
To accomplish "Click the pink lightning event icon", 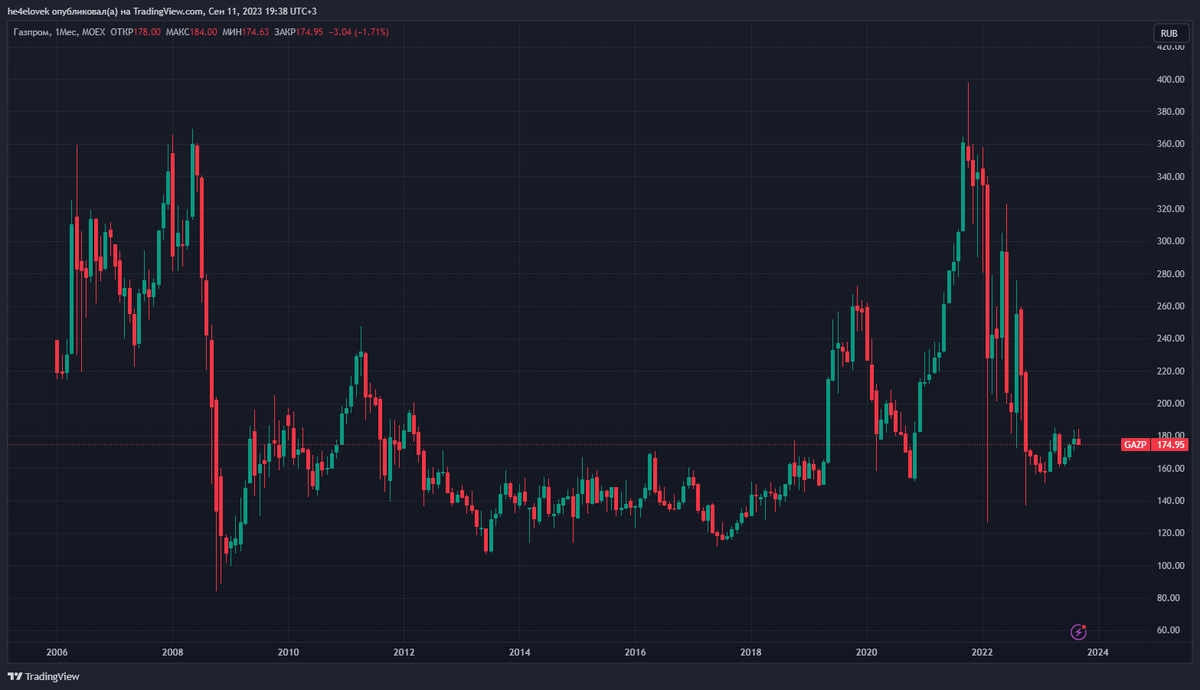I will point(1079,631).
